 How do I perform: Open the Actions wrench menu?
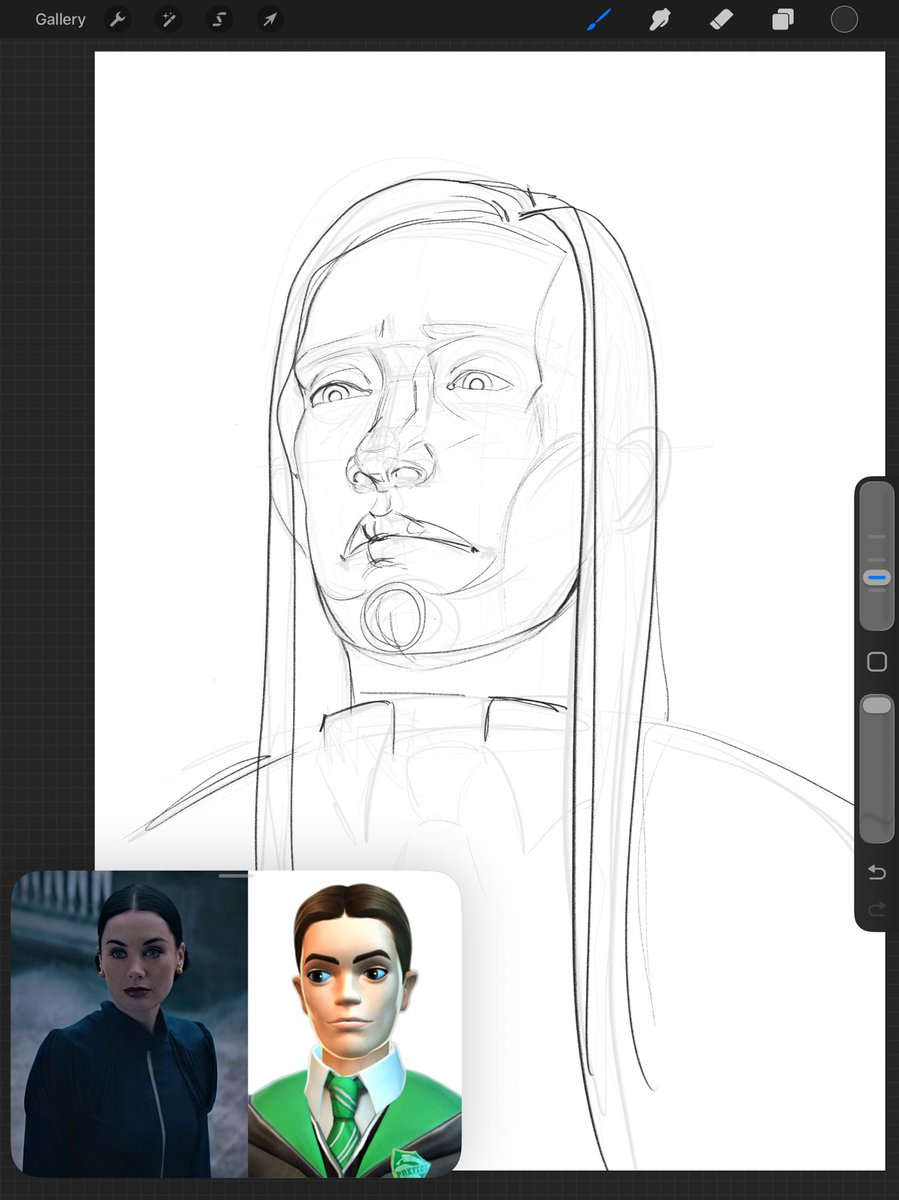[118, 19]
